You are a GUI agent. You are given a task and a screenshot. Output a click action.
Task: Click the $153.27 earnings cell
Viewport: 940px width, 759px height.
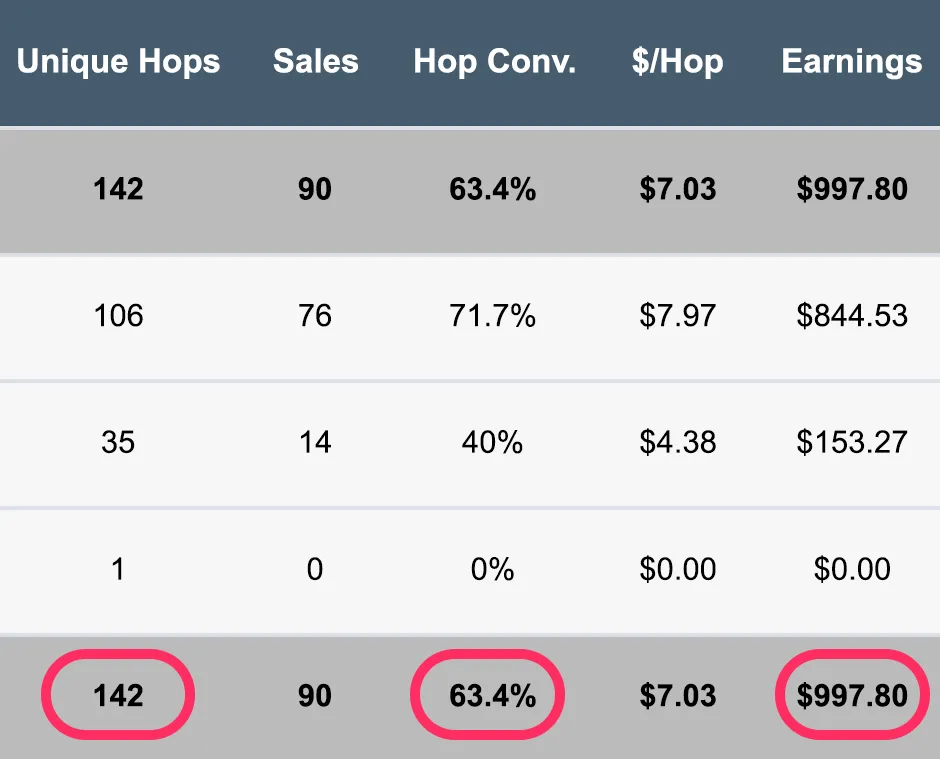(852, 442)
